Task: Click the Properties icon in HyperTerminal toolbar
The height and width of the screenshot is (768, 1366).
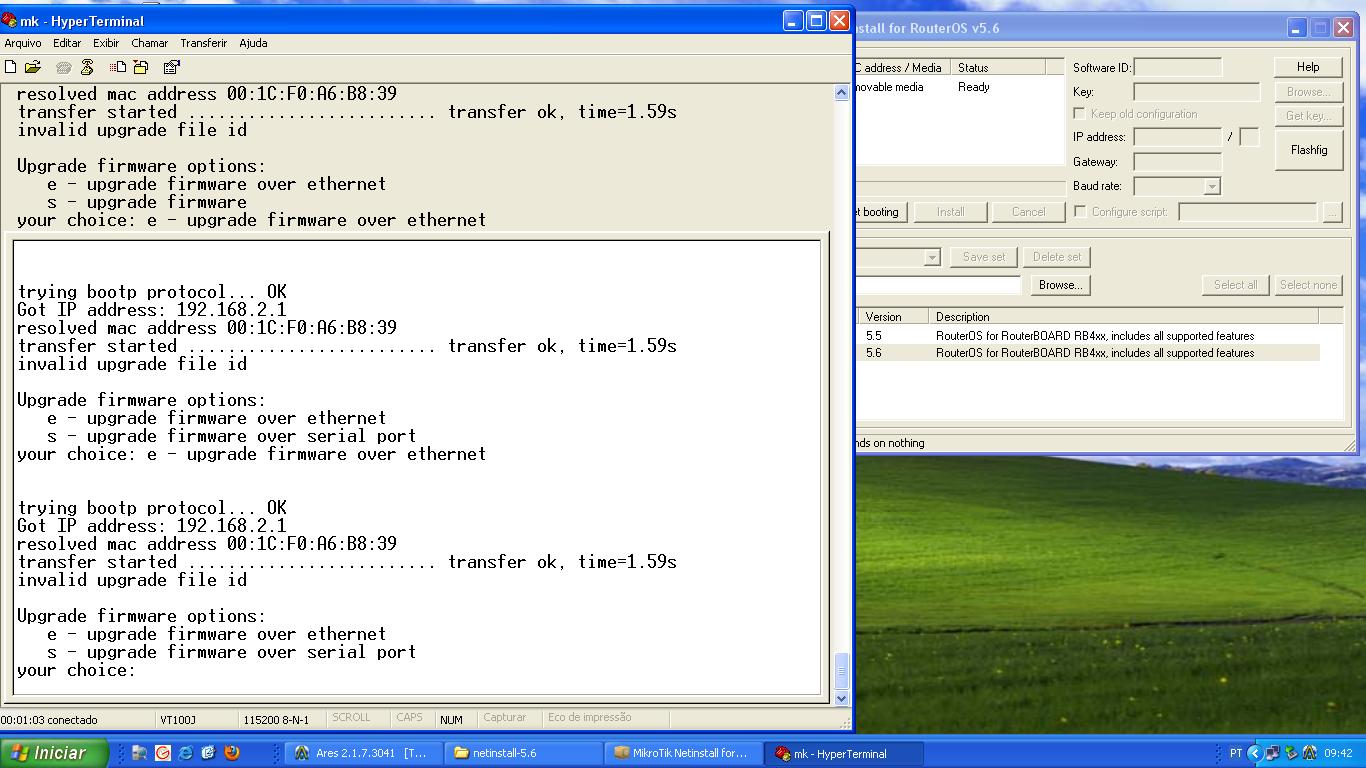Action: pos(171,67)
